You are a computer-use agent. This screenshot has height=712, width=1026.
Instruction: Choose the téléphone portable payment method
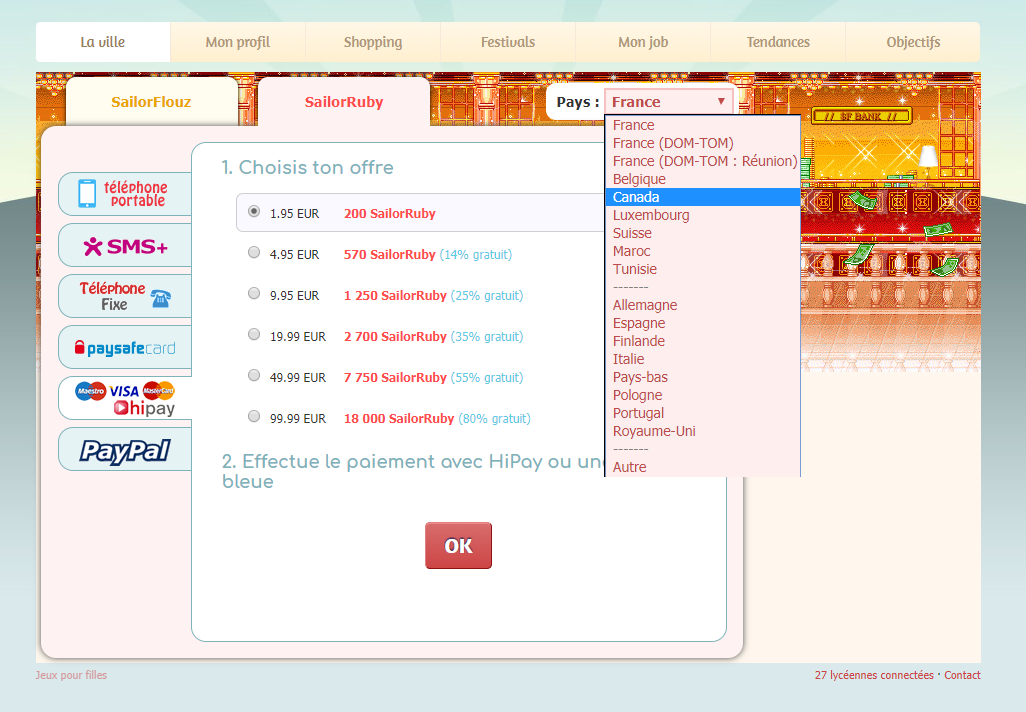[x=125, y=194]
